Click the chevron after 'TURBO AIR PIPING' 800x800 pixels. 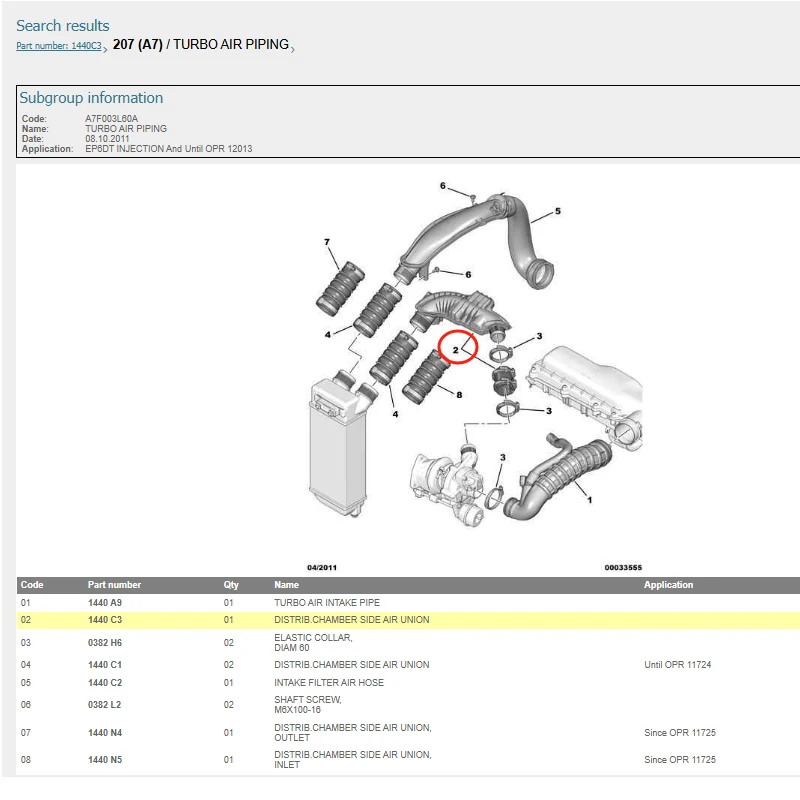point(292,48)
